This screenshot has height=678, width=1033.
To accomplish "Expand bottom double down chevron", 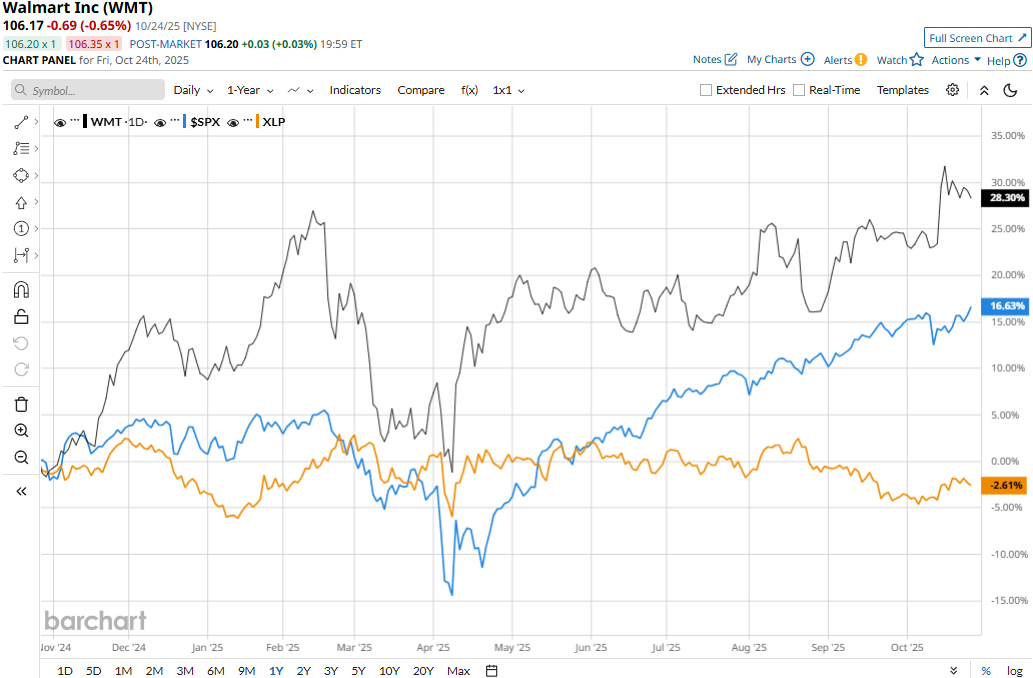I will click(x=953, y=671).
